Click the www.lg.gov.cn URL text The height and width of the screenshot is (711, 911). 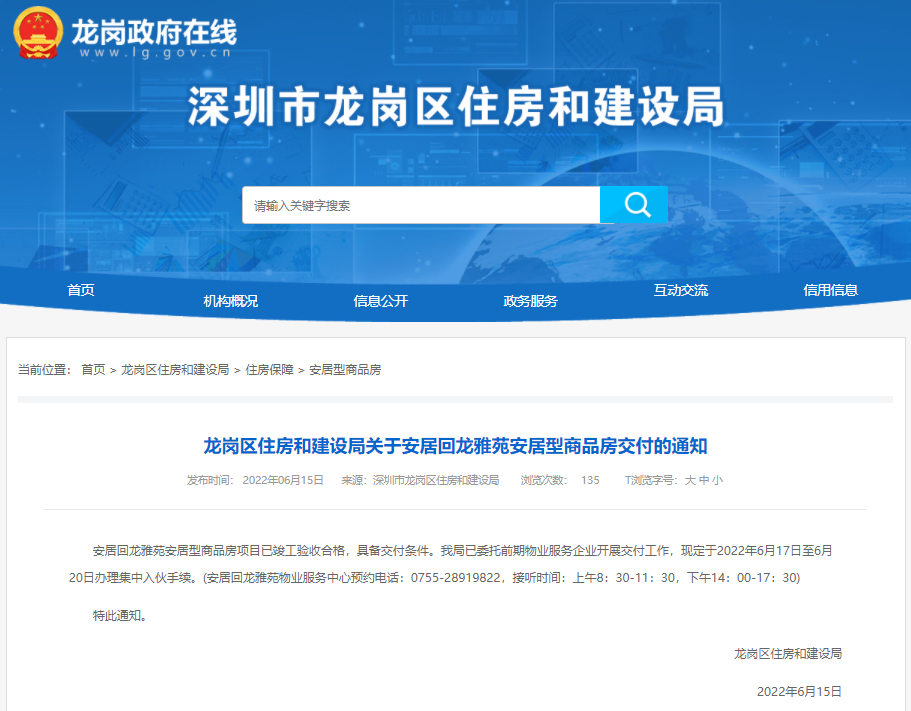click(x=155, y=53)
